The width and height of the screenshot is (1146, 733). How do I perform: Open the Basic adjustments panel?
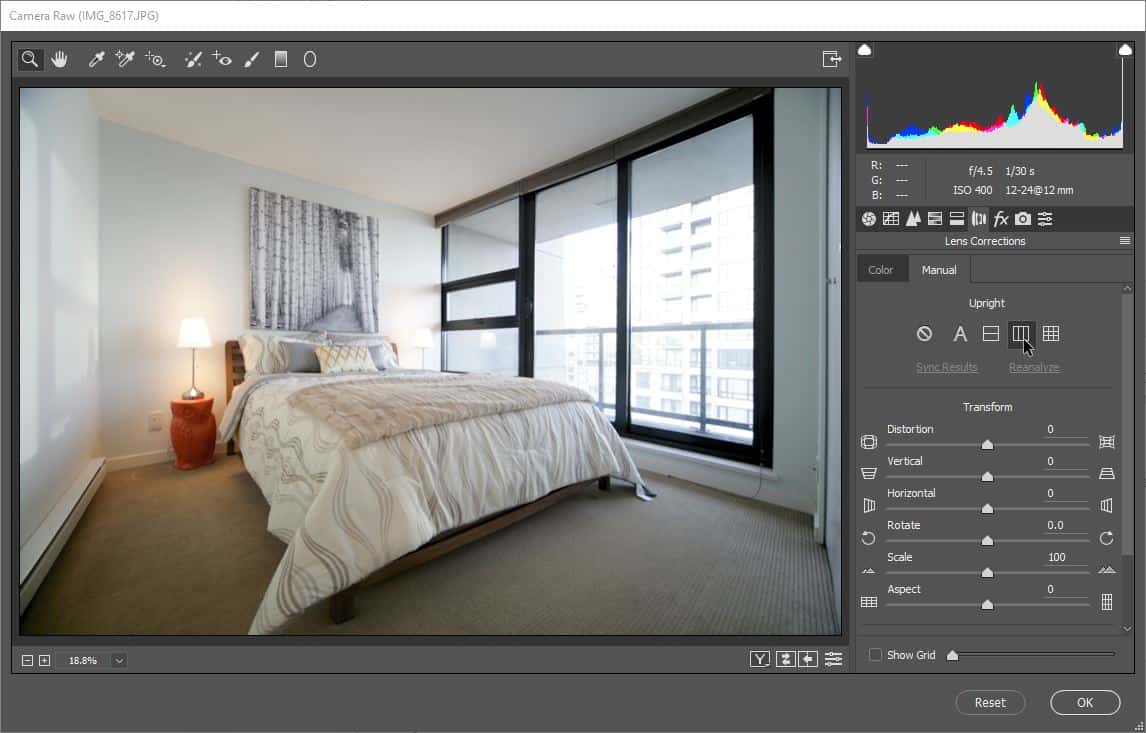(867, 218)
